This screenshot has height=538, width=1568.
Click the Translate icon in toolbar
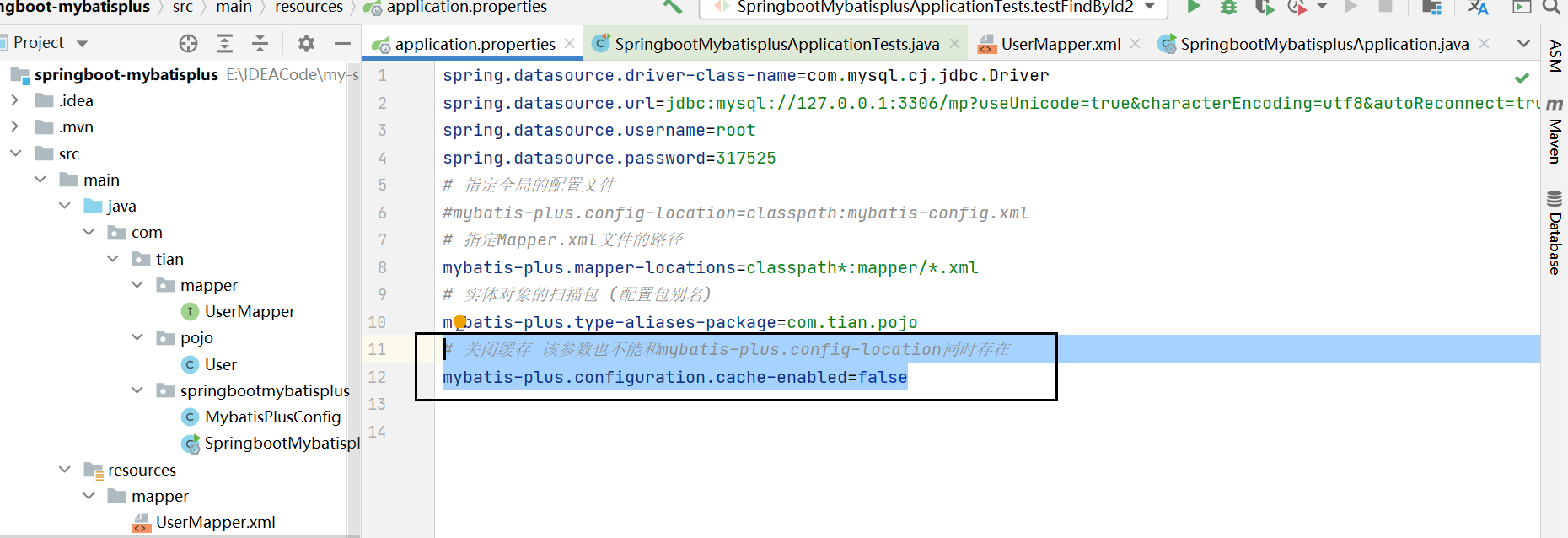[x=1477, y=7]
